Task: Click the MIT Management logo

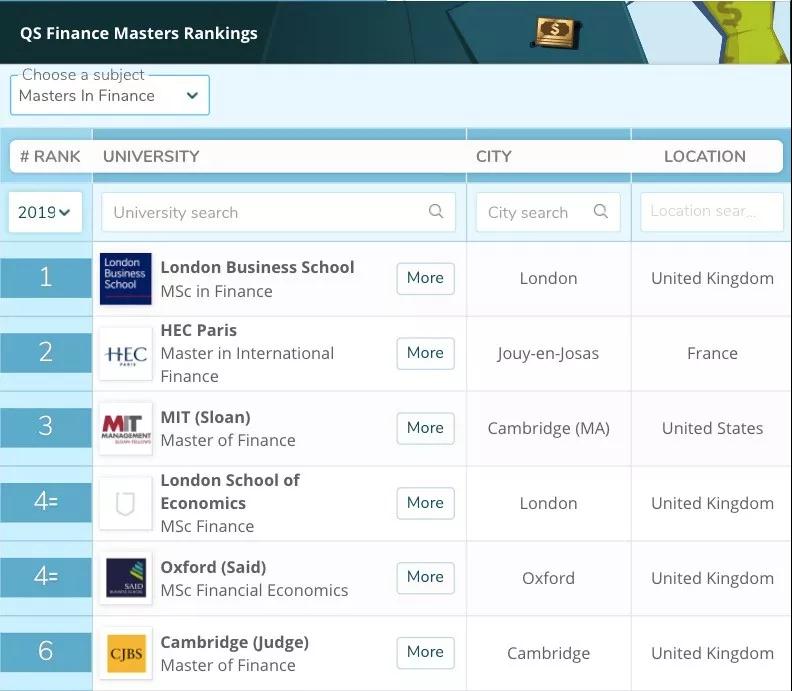Action: coord(126,428)
